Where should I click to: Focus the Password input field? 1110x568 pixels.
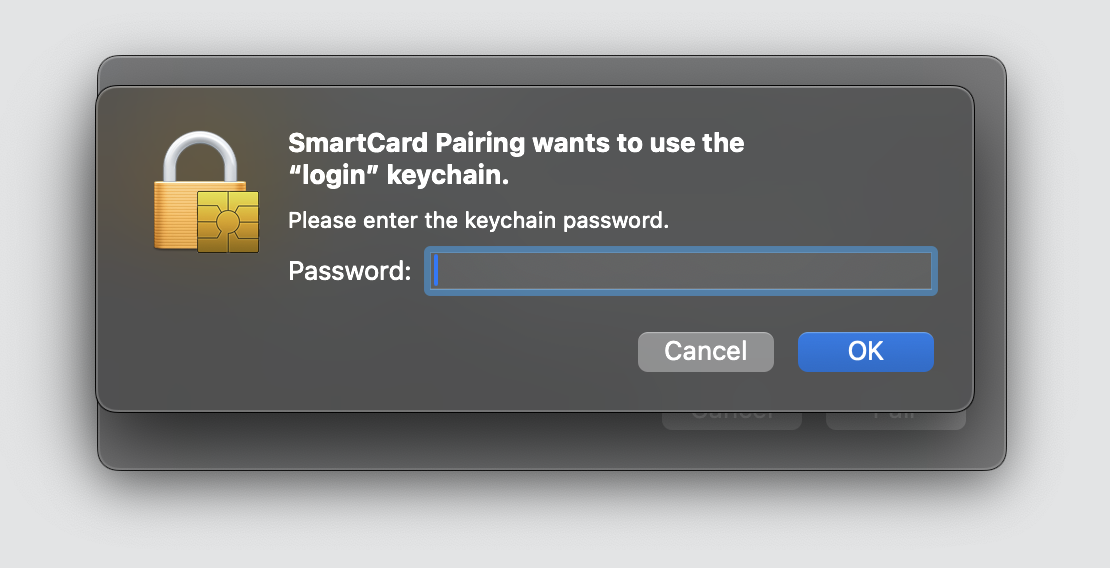coord(681,271)
